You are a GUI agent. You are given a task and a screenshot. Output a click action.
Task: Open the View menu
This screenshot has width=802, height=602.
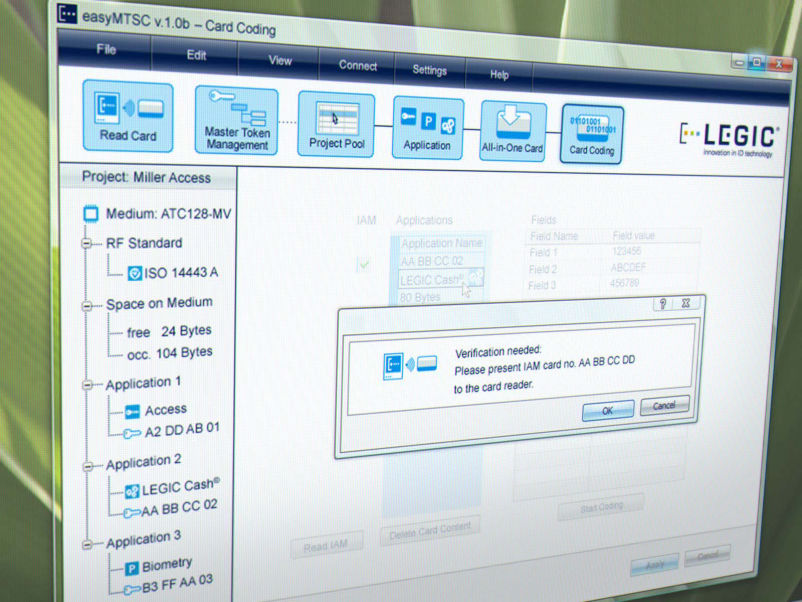click(x=280, y=60)
